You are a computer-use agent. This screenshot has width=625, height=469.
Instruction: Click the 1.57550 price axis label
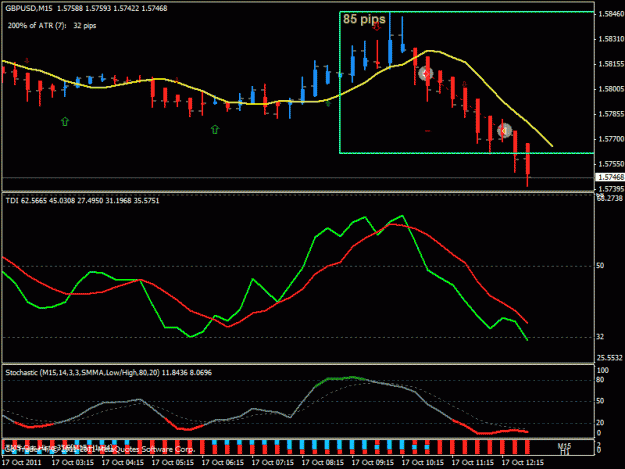[611, 164]
